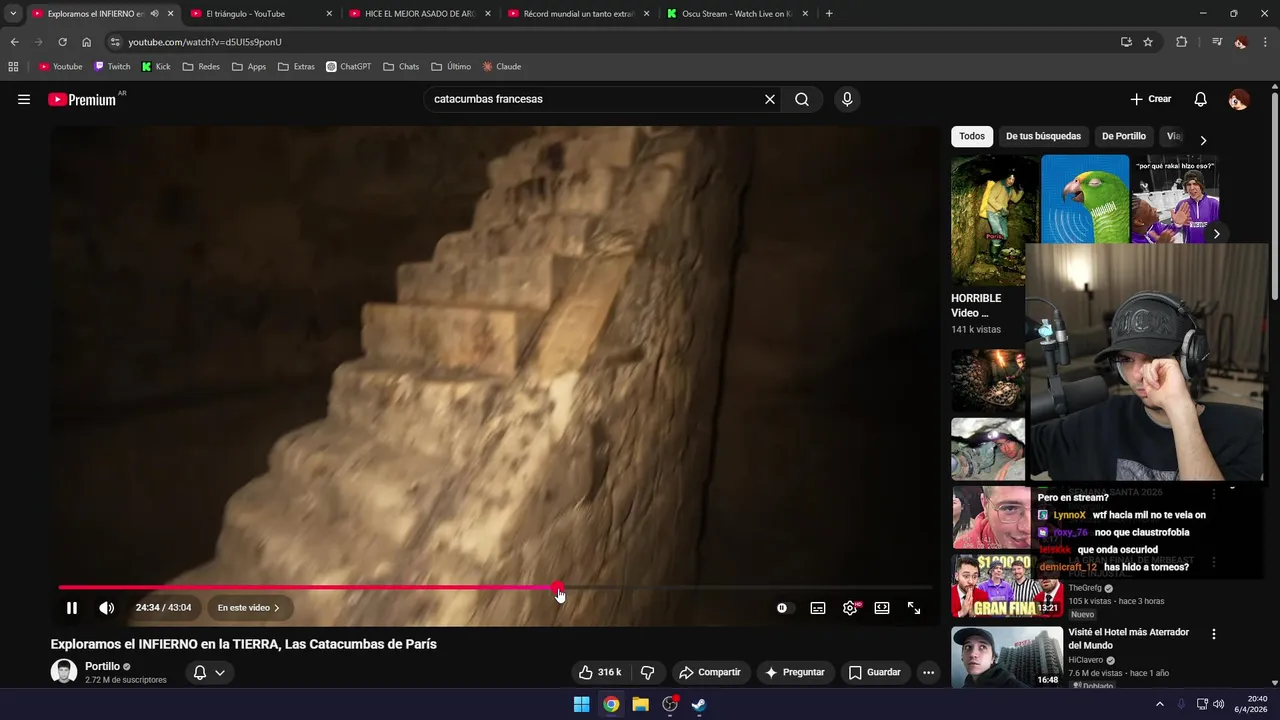The image size is (1280, 720).
Task: Open the Portillo channel name link
Action: (102, 666)
